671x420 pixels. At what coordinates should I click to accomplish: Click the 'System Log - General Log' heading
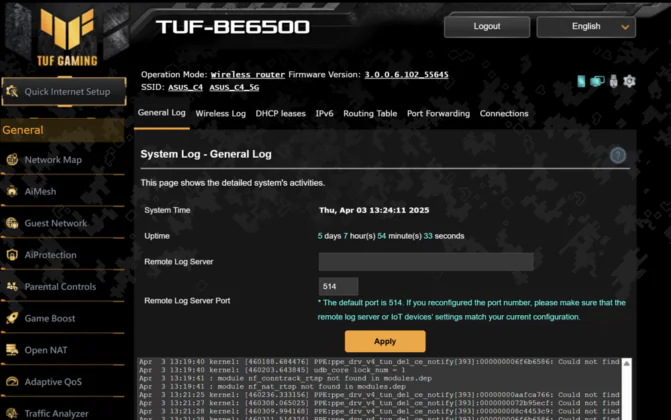pyautogui.click(x=206, y=154)
